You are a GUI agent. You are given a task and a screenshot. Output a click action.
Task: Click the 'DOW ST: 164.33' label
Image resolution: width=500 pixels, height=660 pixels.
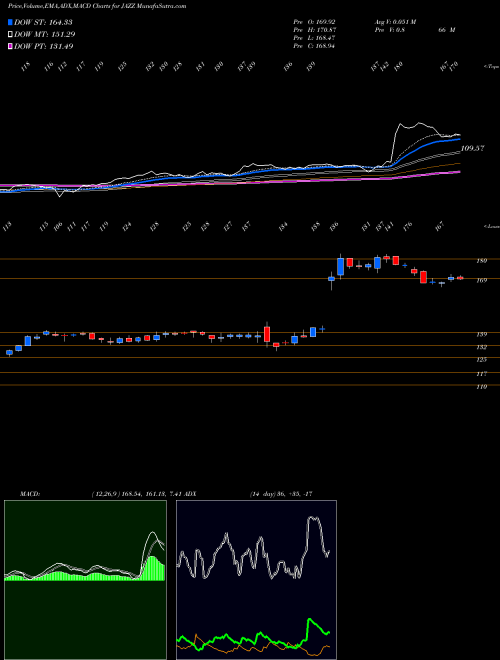point(44,22)
